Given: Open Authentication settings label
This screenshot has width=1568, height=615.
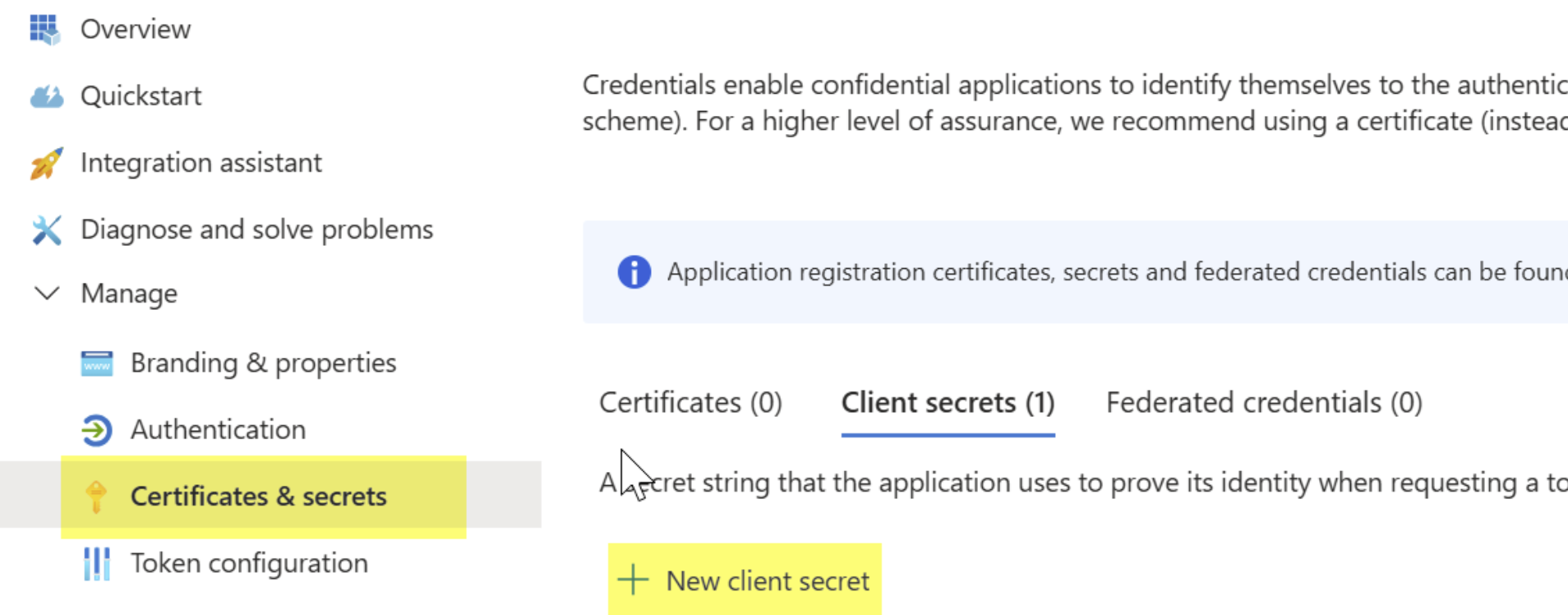Looking at the screenshot, I should pos(218,430).
